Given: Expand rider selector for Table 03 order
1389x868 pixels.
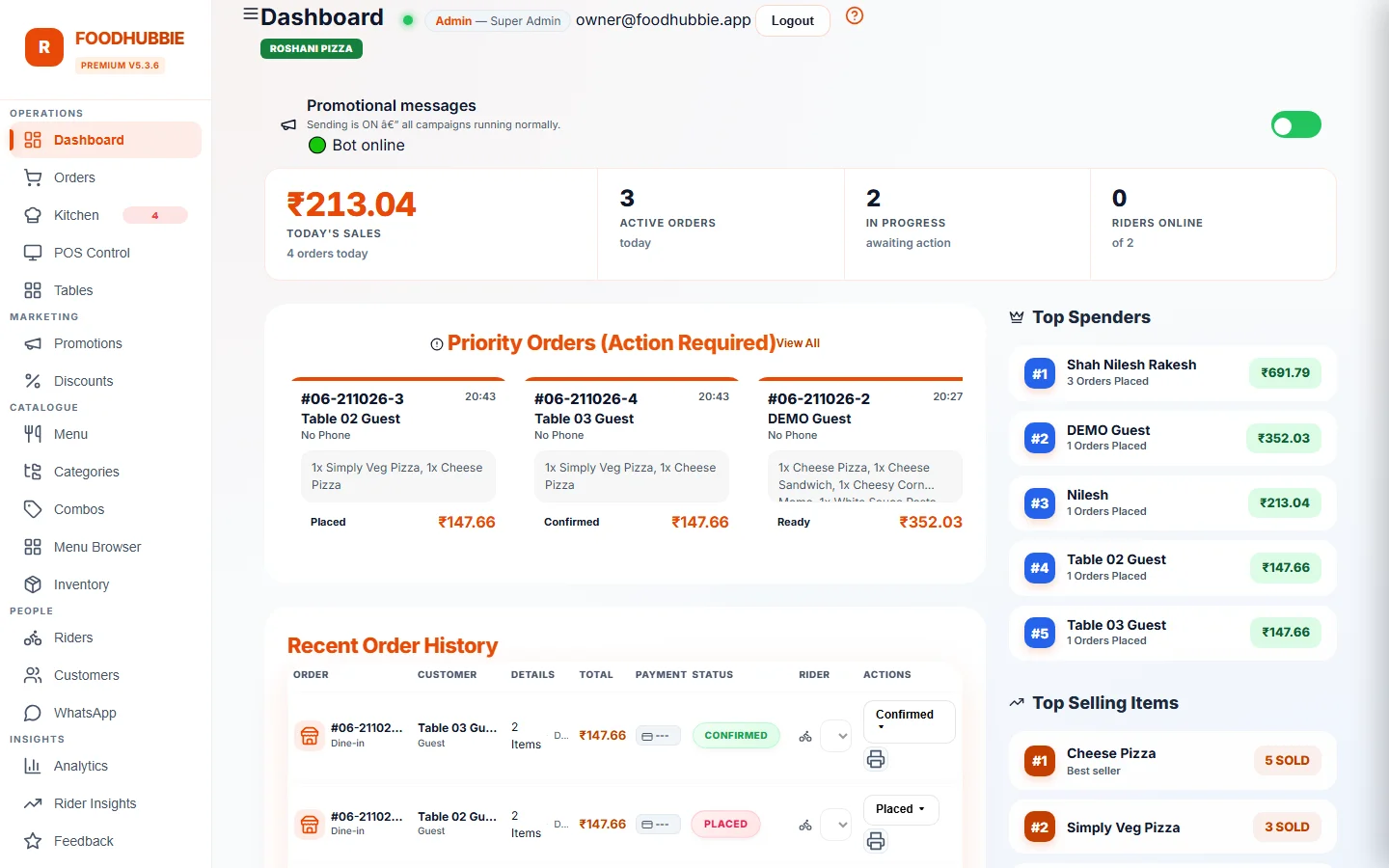Looking at the screenshot, I should click(x=836, y=737).
